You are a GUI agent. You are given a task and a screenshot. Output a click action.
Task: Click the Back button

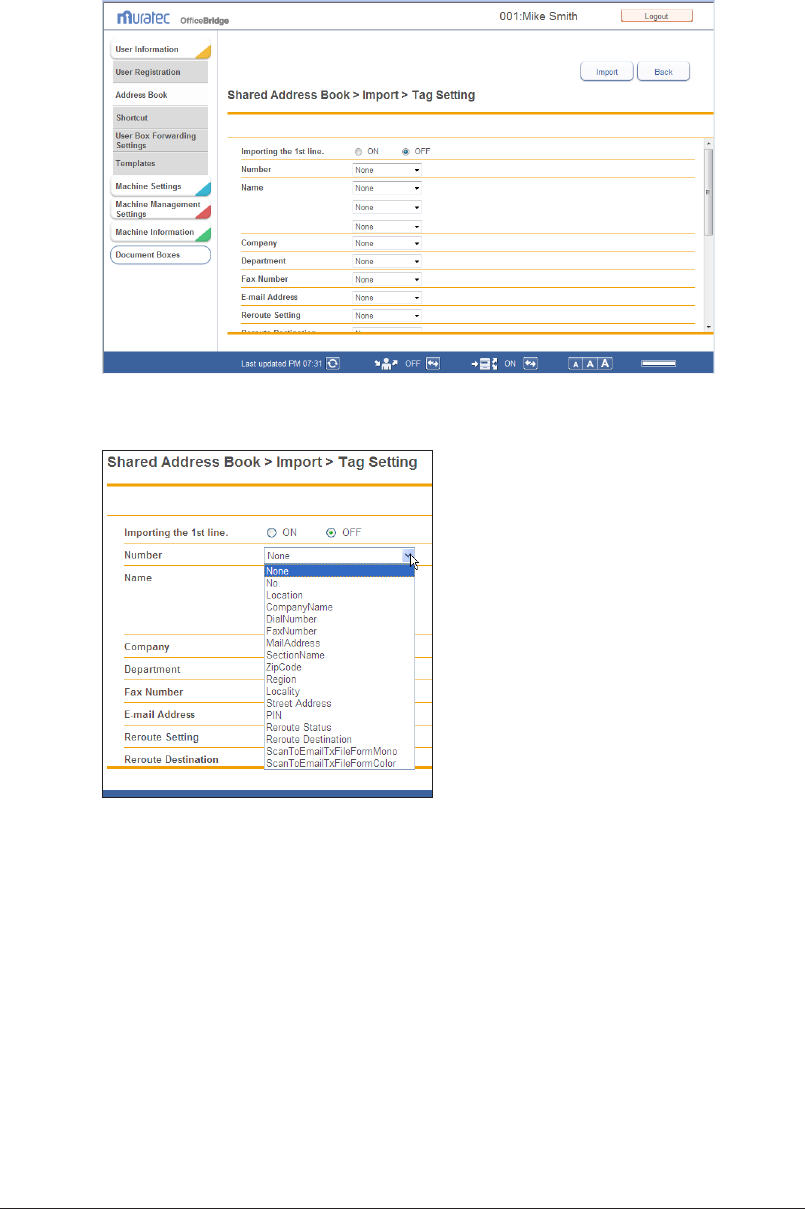coord(663,72)
